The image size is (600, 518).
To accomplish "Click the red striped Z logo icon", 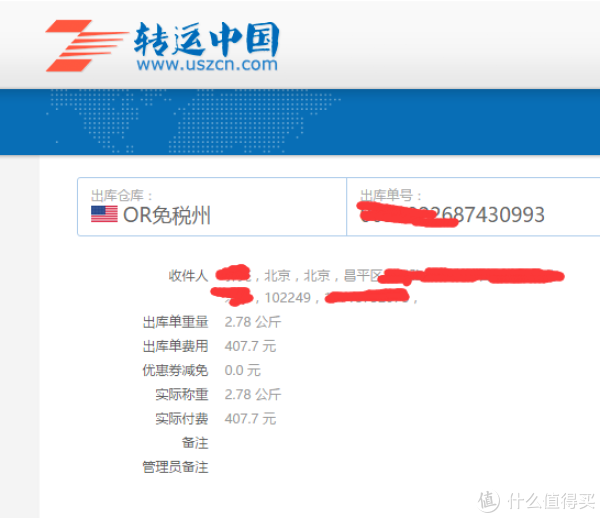I will (x=86, y=46).
